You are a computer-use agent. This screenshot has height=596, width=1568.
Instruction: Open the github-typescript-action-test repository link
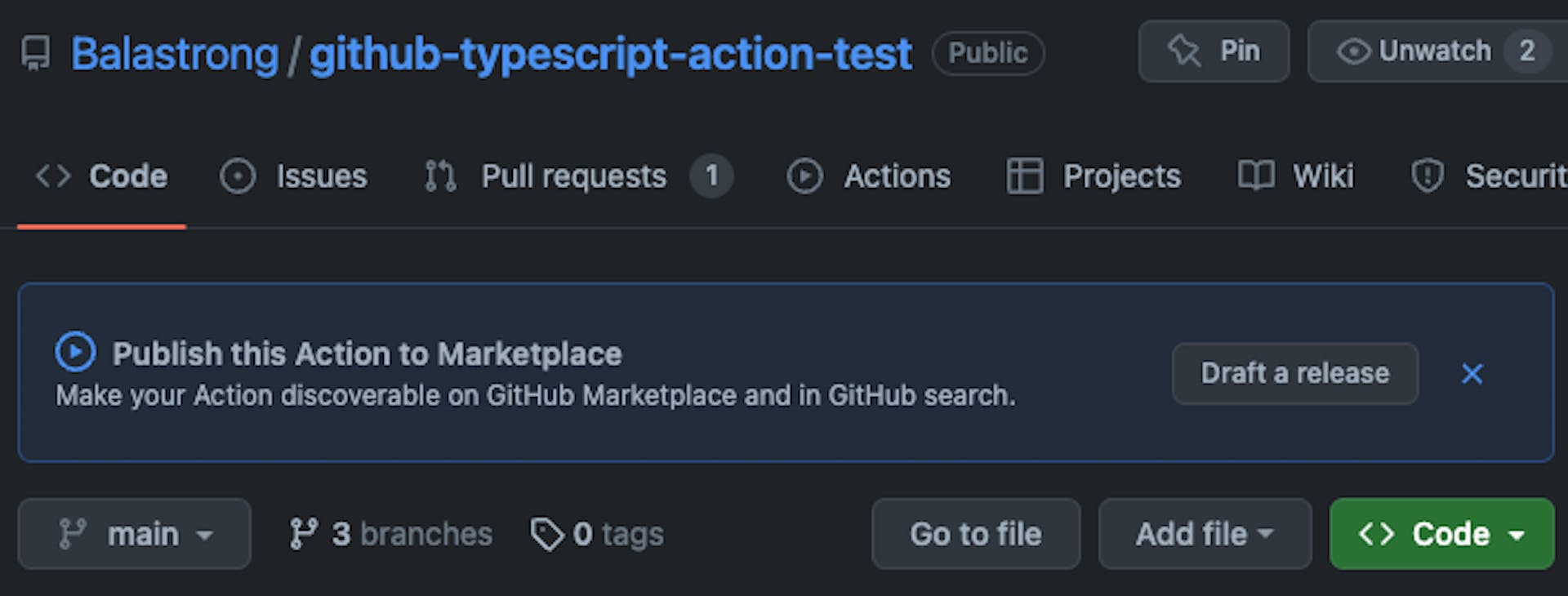611,54
